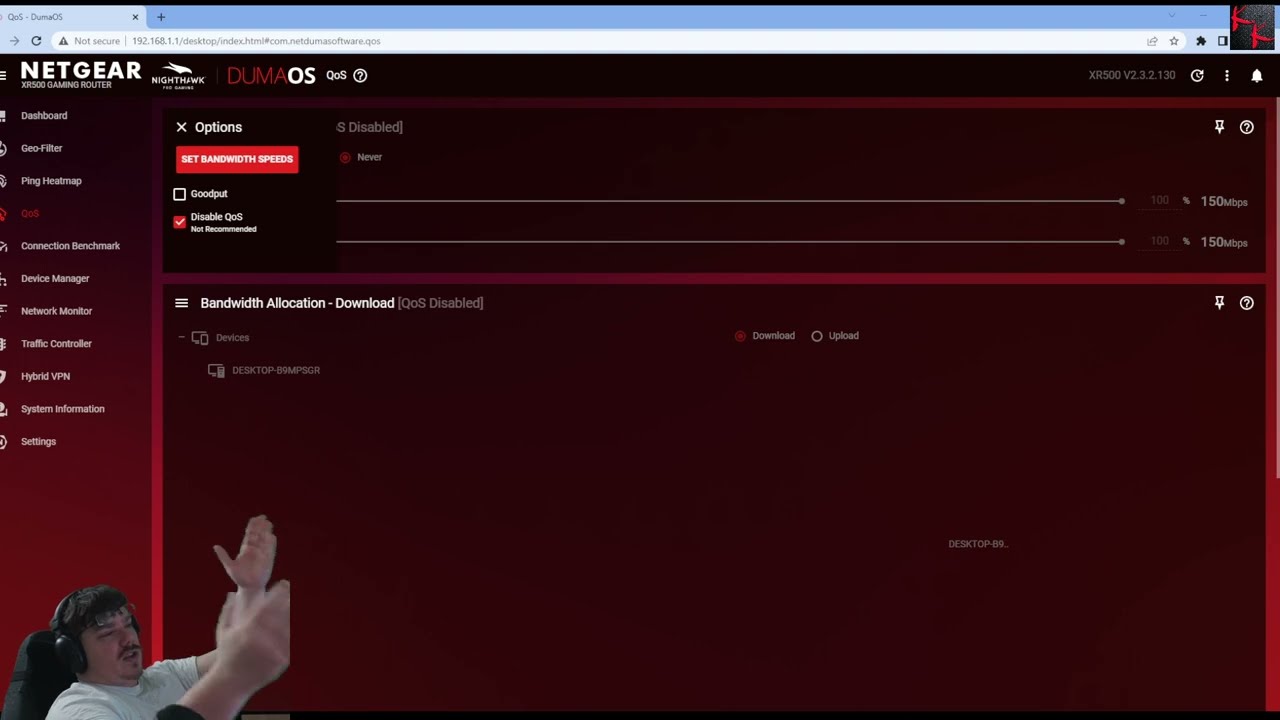1280x720 pixels.
Task: Pin the top bandwidth panel
Action: point(1219,127)
